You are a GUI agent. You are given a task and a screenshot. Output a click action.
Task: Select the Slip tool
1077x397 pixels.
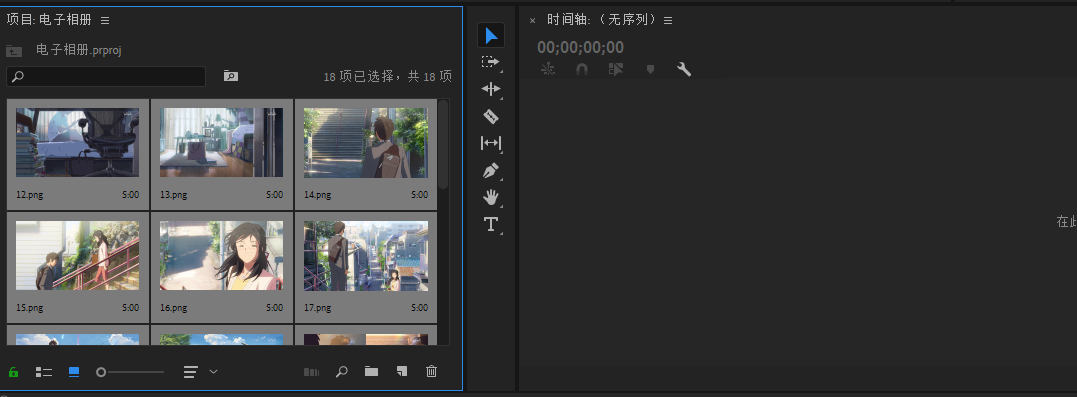[490, 143]
